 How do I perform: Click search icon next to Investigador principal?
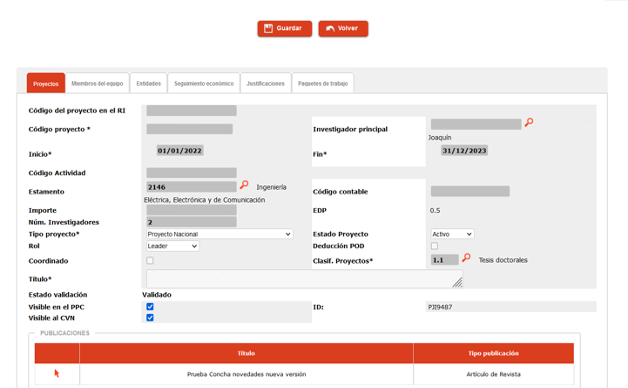click(529, 122)
